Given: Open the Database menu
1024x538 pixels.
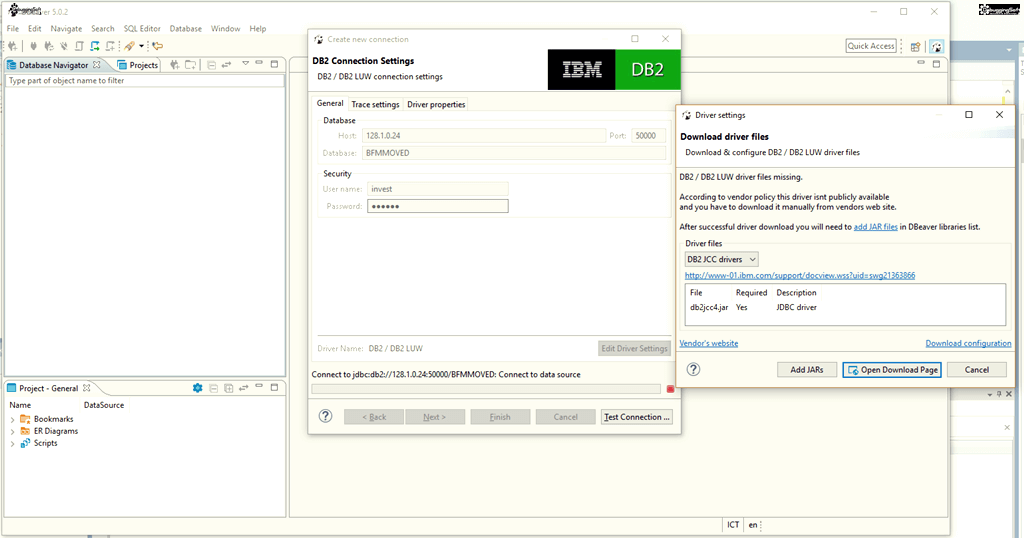Looking at the screenshot, I should 185,29.
